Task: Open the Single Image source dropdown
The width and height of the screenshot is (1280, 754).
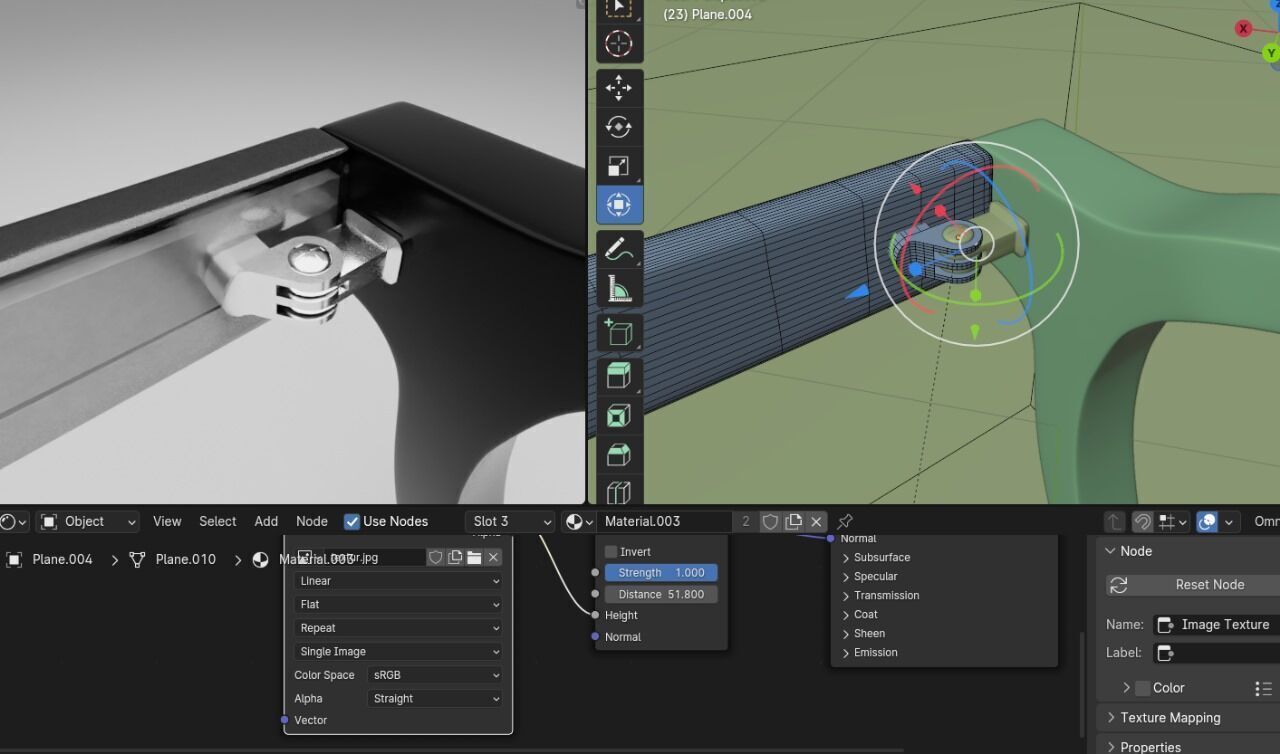Action: pyautogui.click(x=398, y=651)
